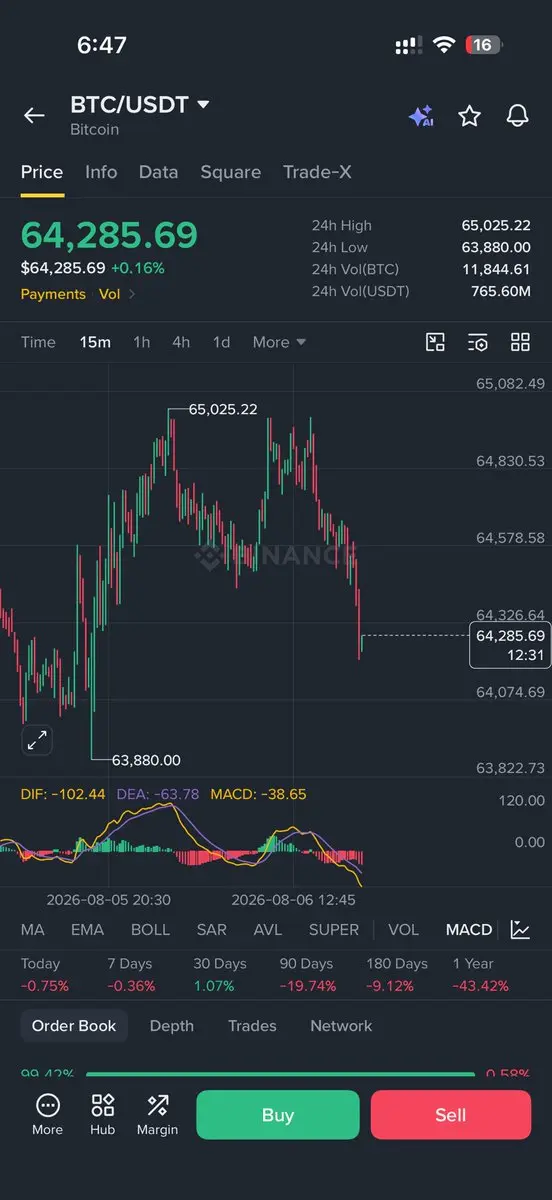Select the 4h chart interval
Image resolution: width=552 pixels, height=1200 pixels.
click(181, 342)
